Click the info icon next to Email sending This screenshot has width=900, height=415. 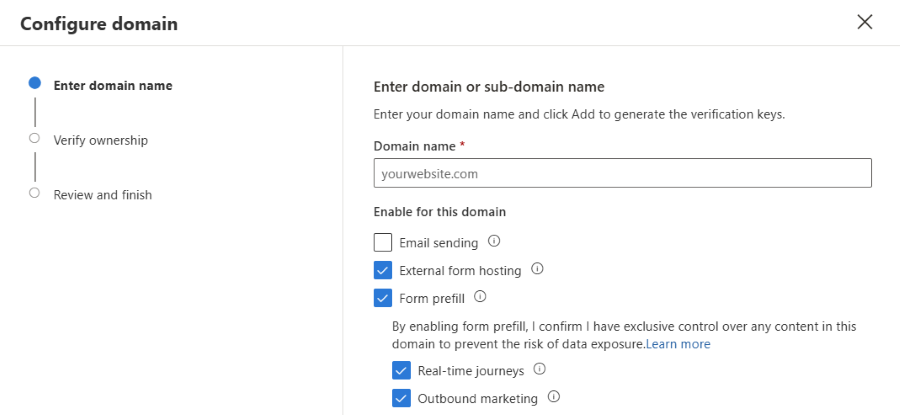pyautogui.click(x=494, y=242)
